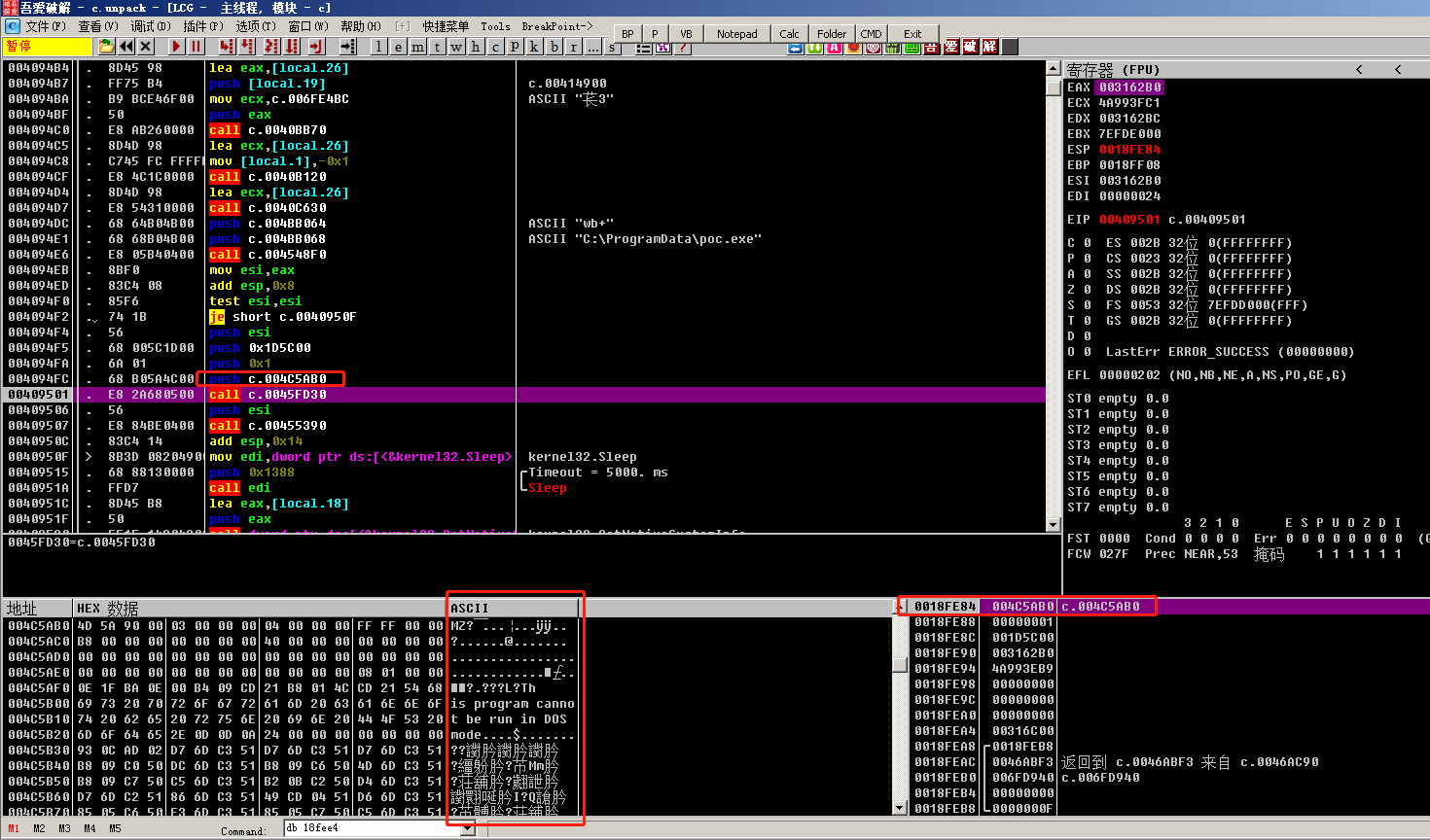Open the 快捷菜单 menu
Image resolution: width=1430 pixels, height=840 pixels.
(x=446, y=26)
